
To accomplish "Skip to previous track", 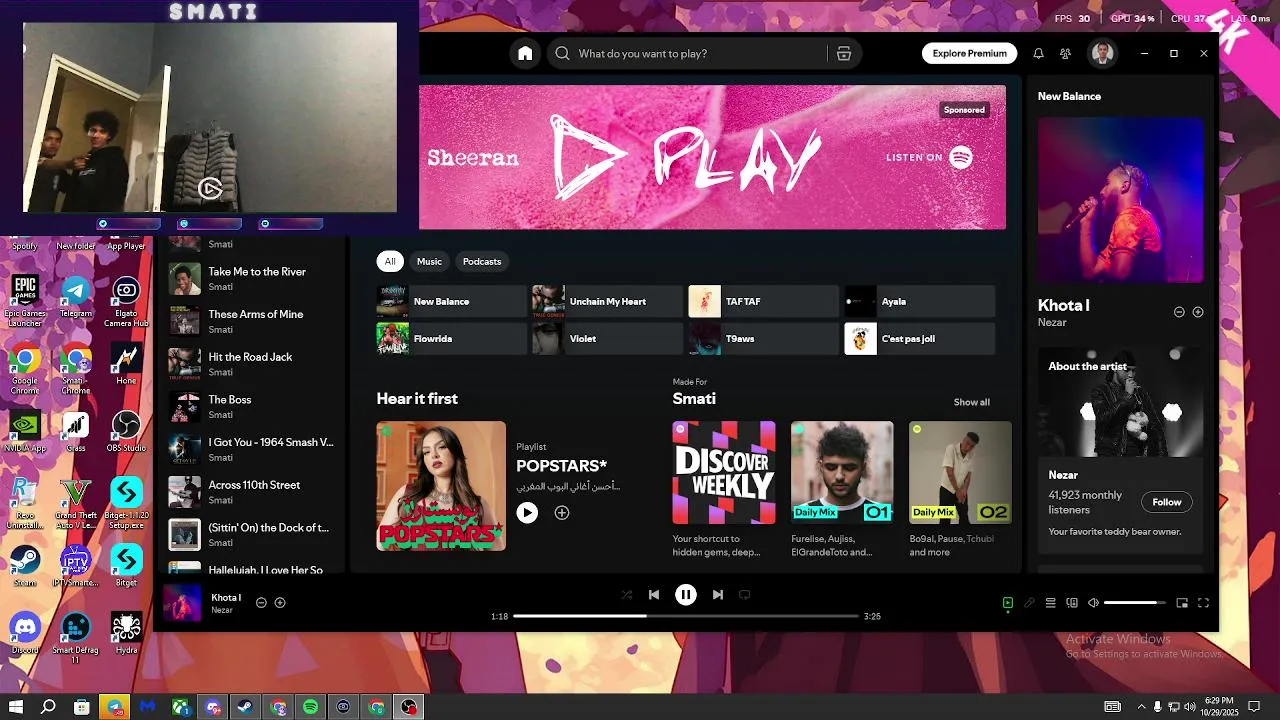I will pyautogui.click(x=654, y=594).
